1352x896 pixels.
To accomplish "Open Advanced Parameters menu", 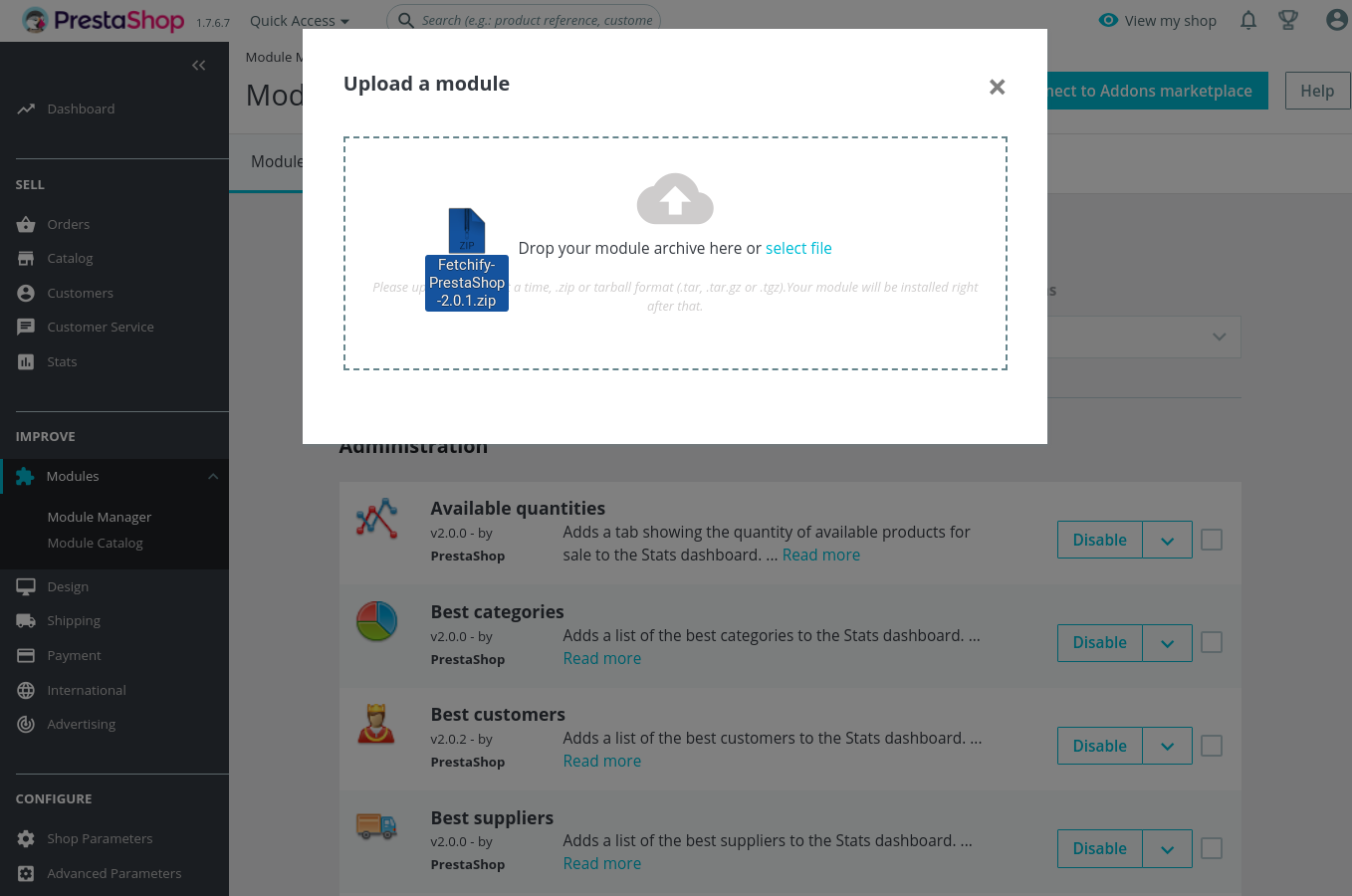I will [x=114, y=873].
